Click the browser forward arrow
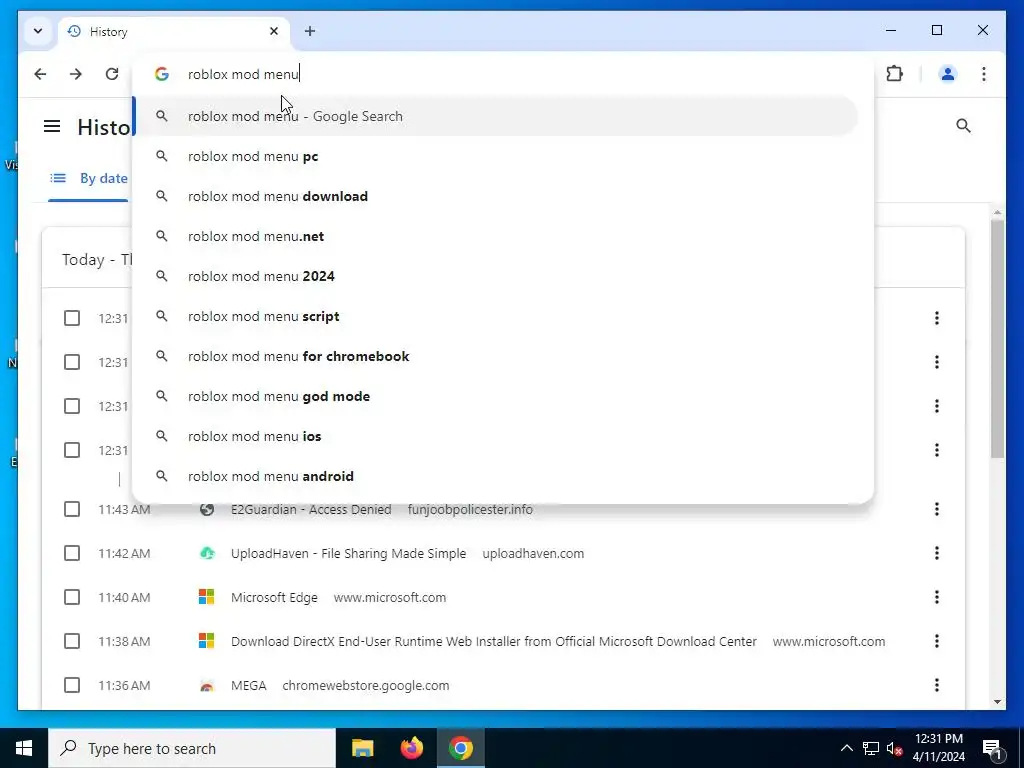1024x768 pixels. (x=76, y=74)
